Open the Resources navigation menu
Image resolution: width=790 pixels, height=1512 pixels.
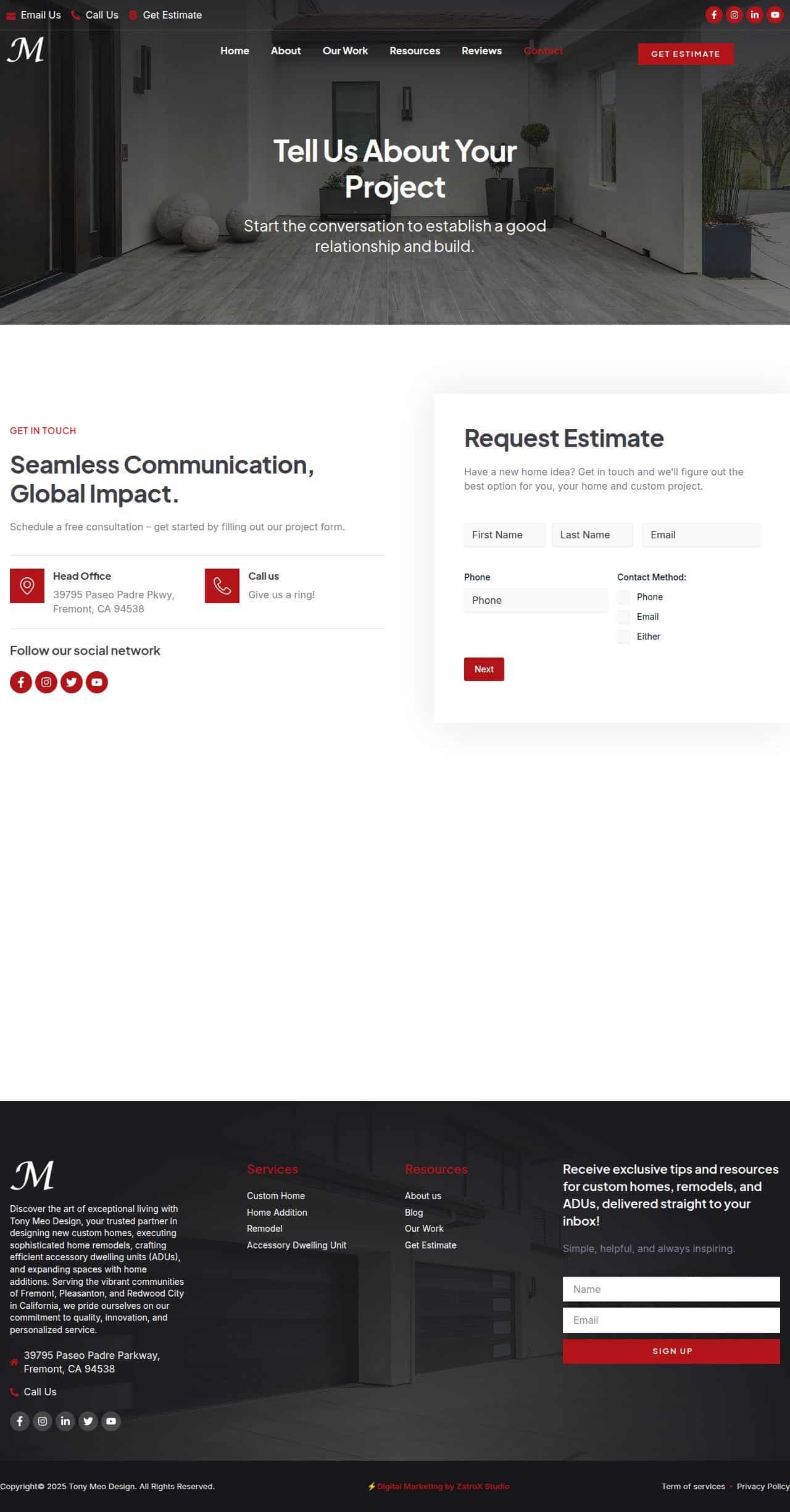click(x=415, y=51)
